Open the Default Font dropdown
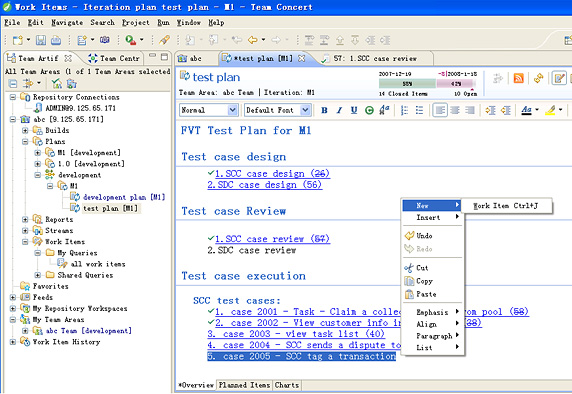Screen dimensions: 572x394 click(x=277, y=110)
